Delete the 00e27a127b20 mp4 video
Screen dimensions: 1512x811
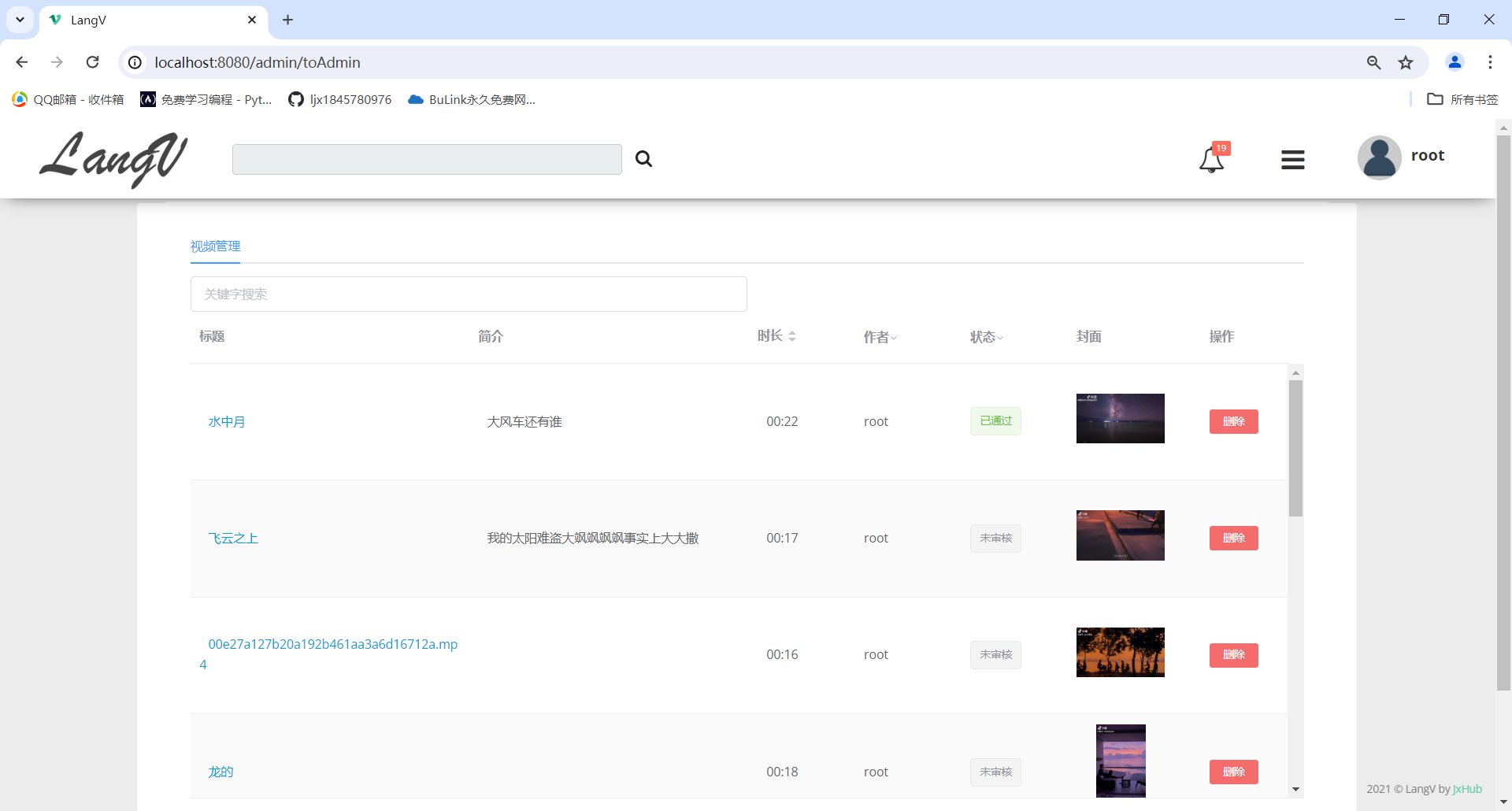pyautogui.click(x=1233, y=654)
